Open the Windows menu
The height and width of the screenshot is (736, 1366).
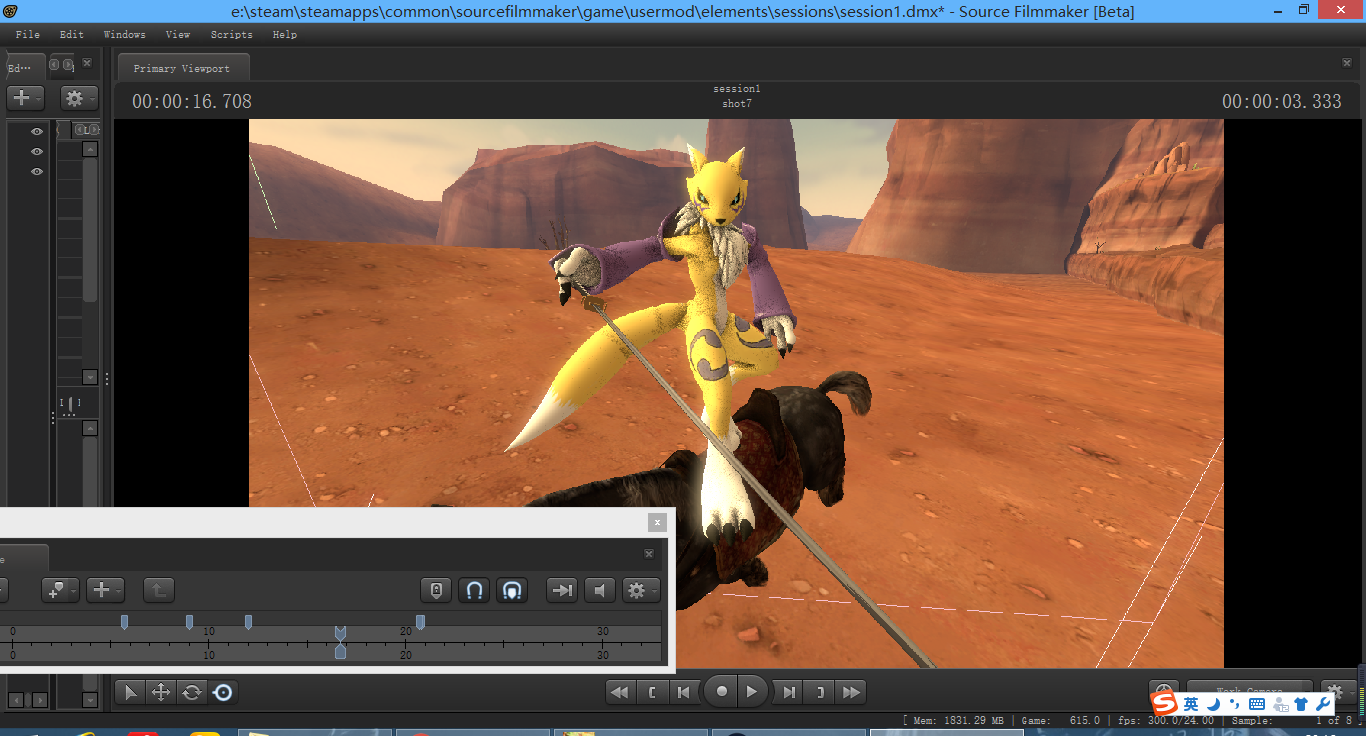point(124,34)
